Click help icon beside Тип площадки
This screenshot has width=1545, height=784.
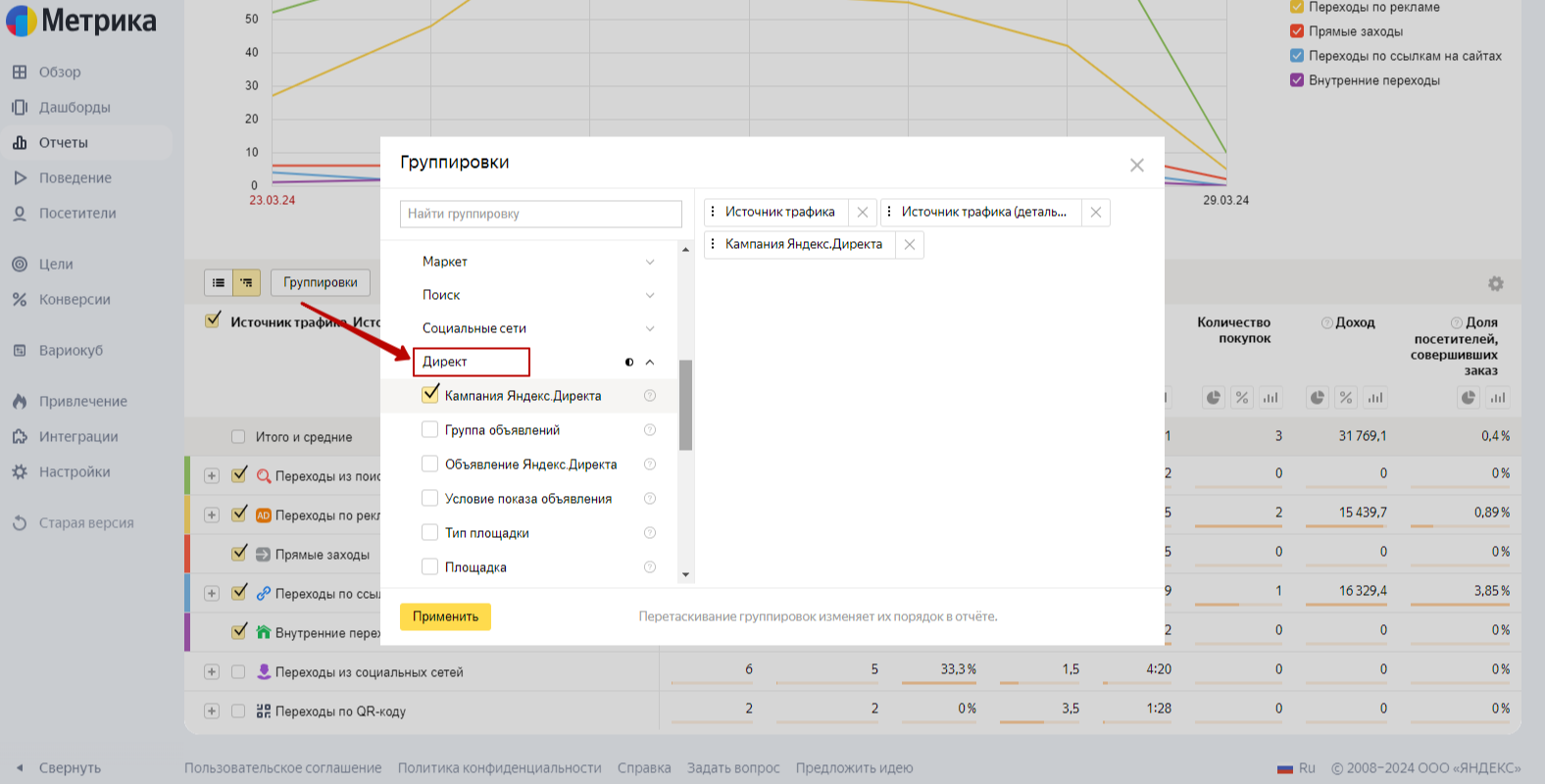[649, 533]
